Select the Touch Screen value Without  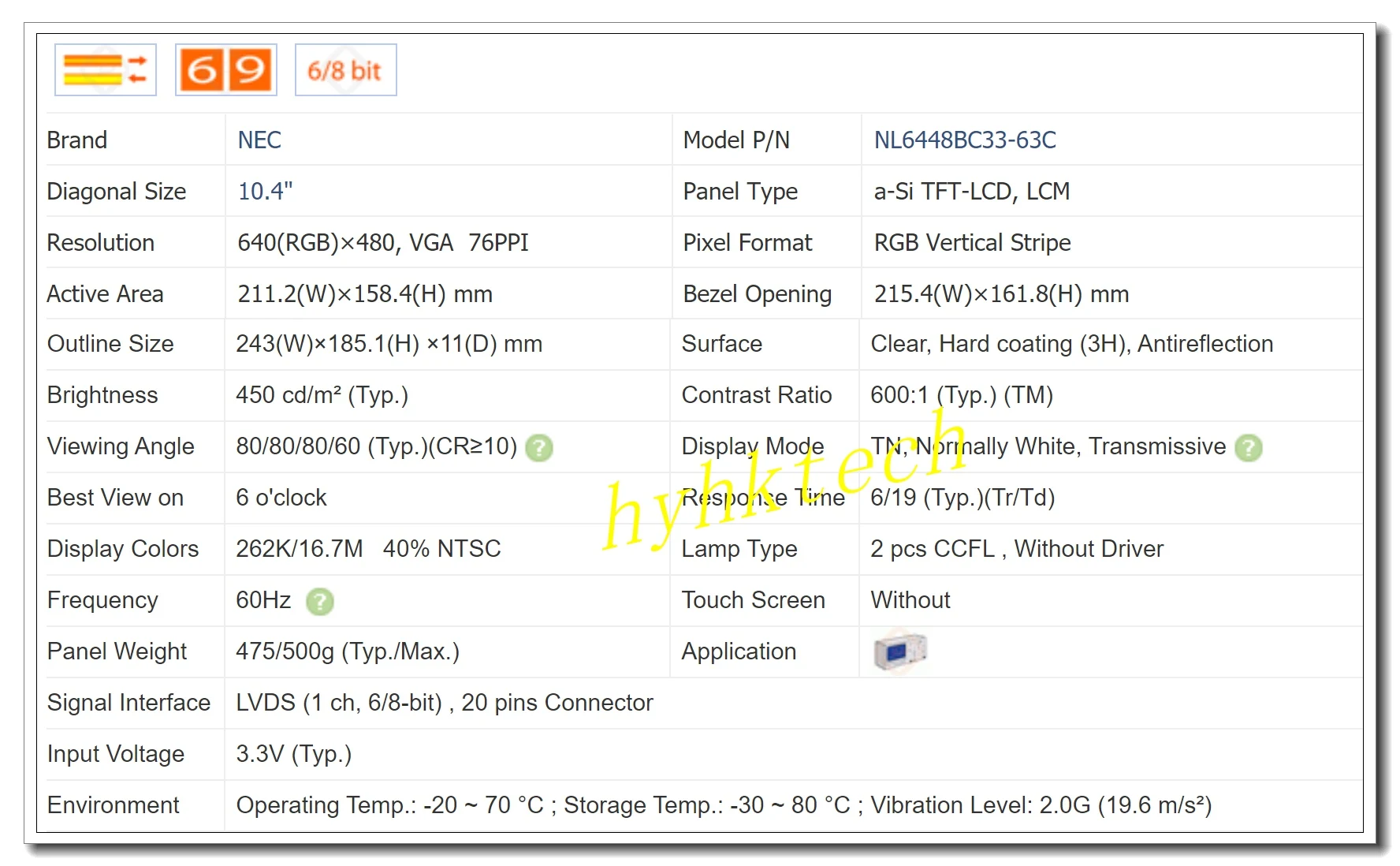[910, 600]
